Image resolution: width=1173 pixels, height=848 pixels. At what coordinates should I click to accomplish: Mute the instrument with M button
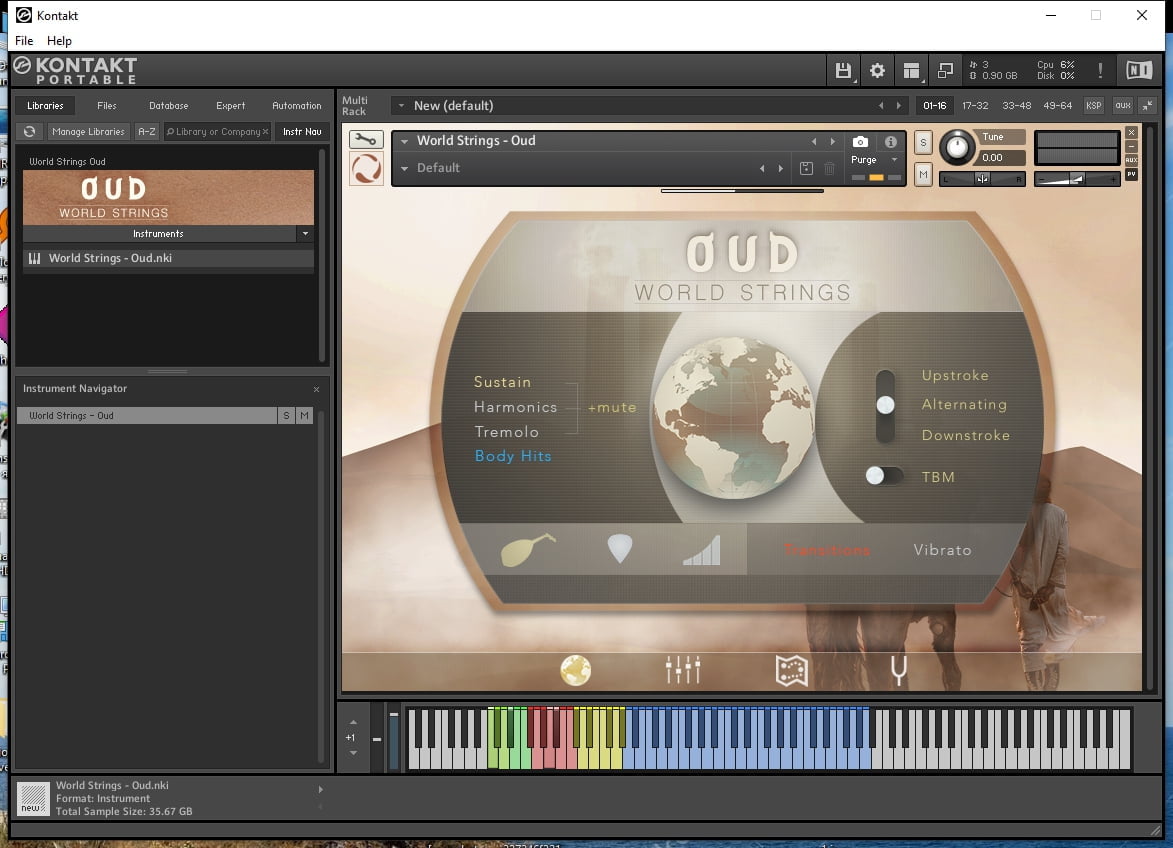tap(923, 175)
